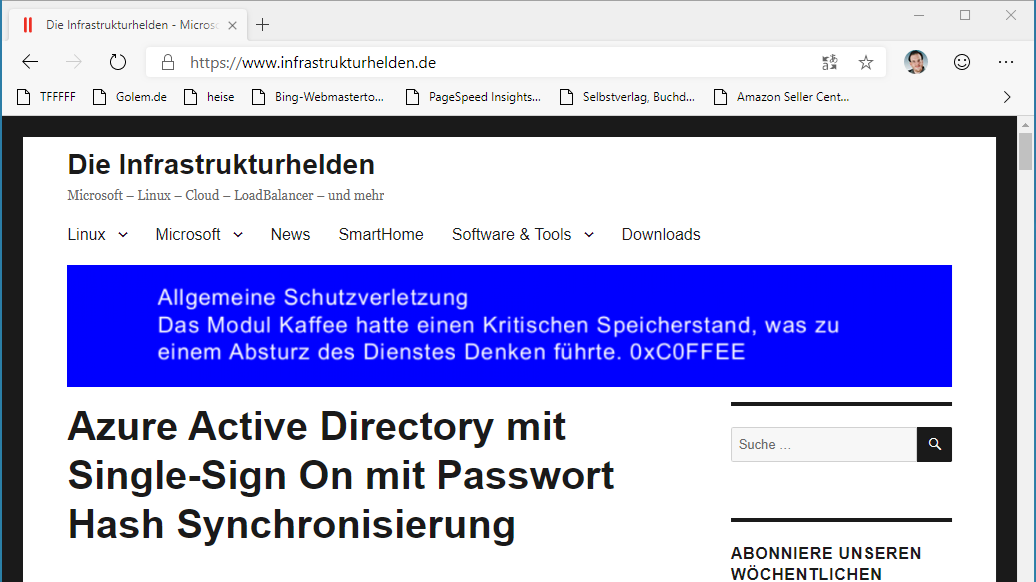Reload the page with refresh icon
The width and height of the screenshot is (1036, 582).
[118, 62]
